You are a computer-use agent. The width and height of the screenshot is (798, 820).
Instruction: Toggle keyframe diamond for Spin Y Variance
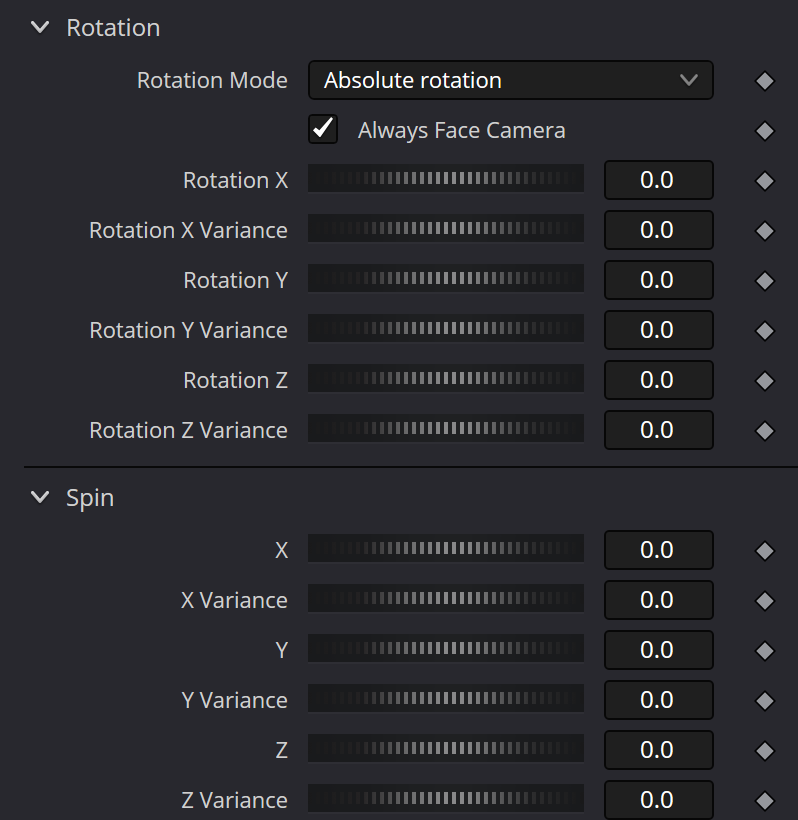click(x=765, y=701)
